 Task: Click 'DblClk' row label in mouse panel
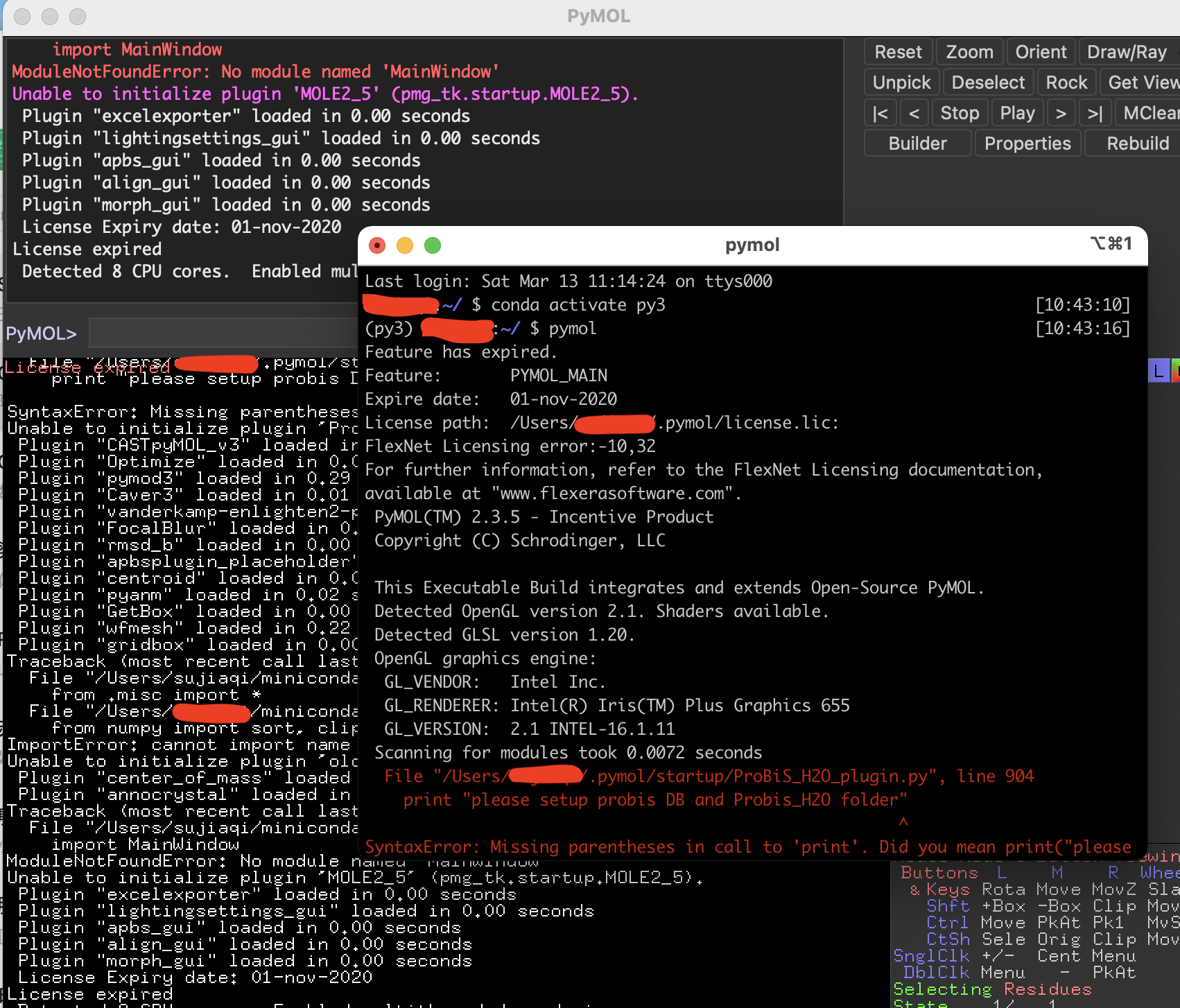[x=937, y=973]
